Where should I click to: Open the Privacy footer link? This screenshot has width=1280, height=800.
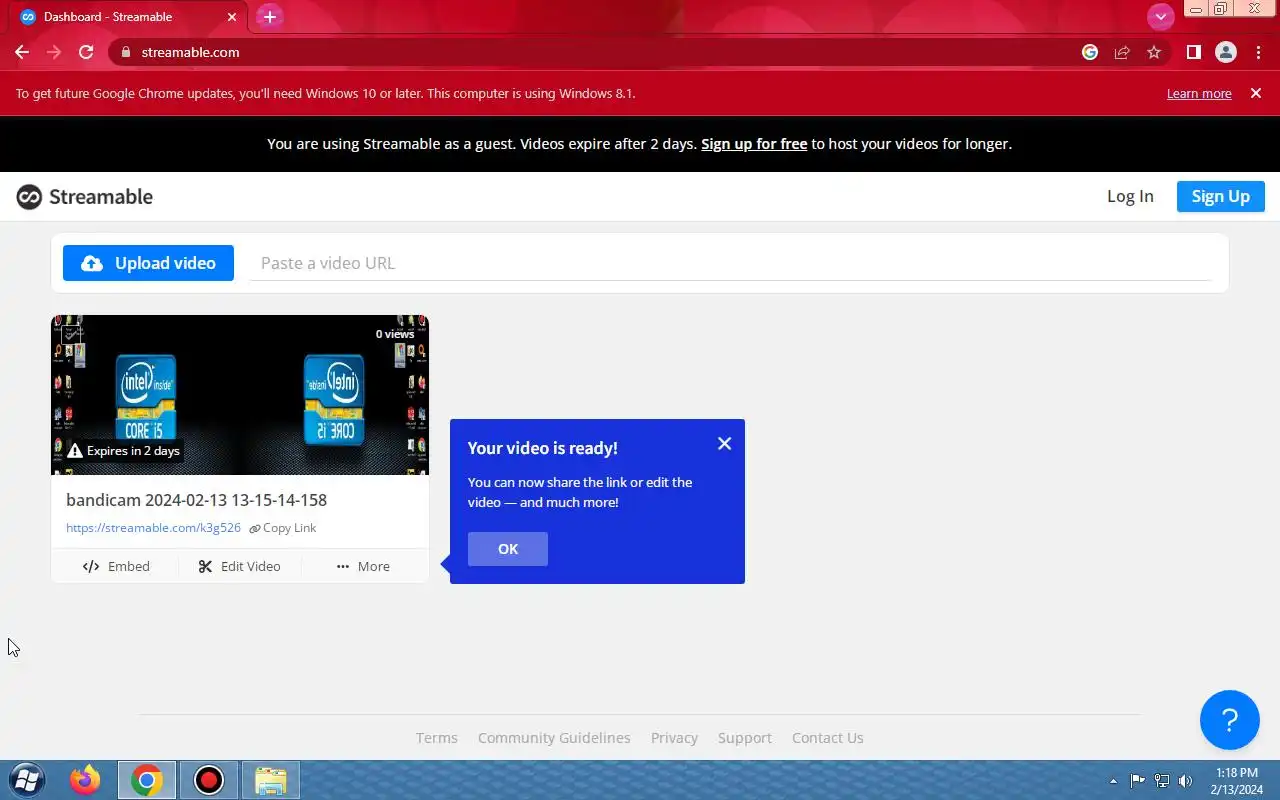click(674, 738)
